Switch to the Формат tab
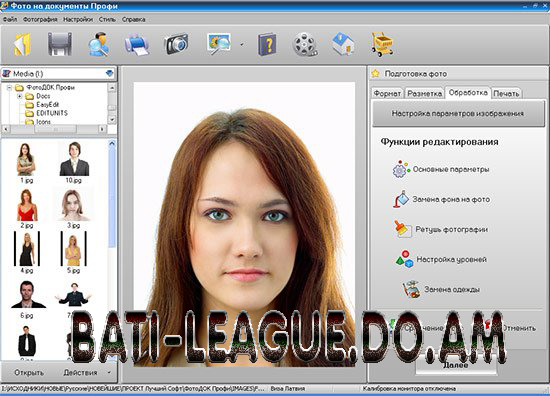This screenshot has height=396, width=550. coord(387,94)
